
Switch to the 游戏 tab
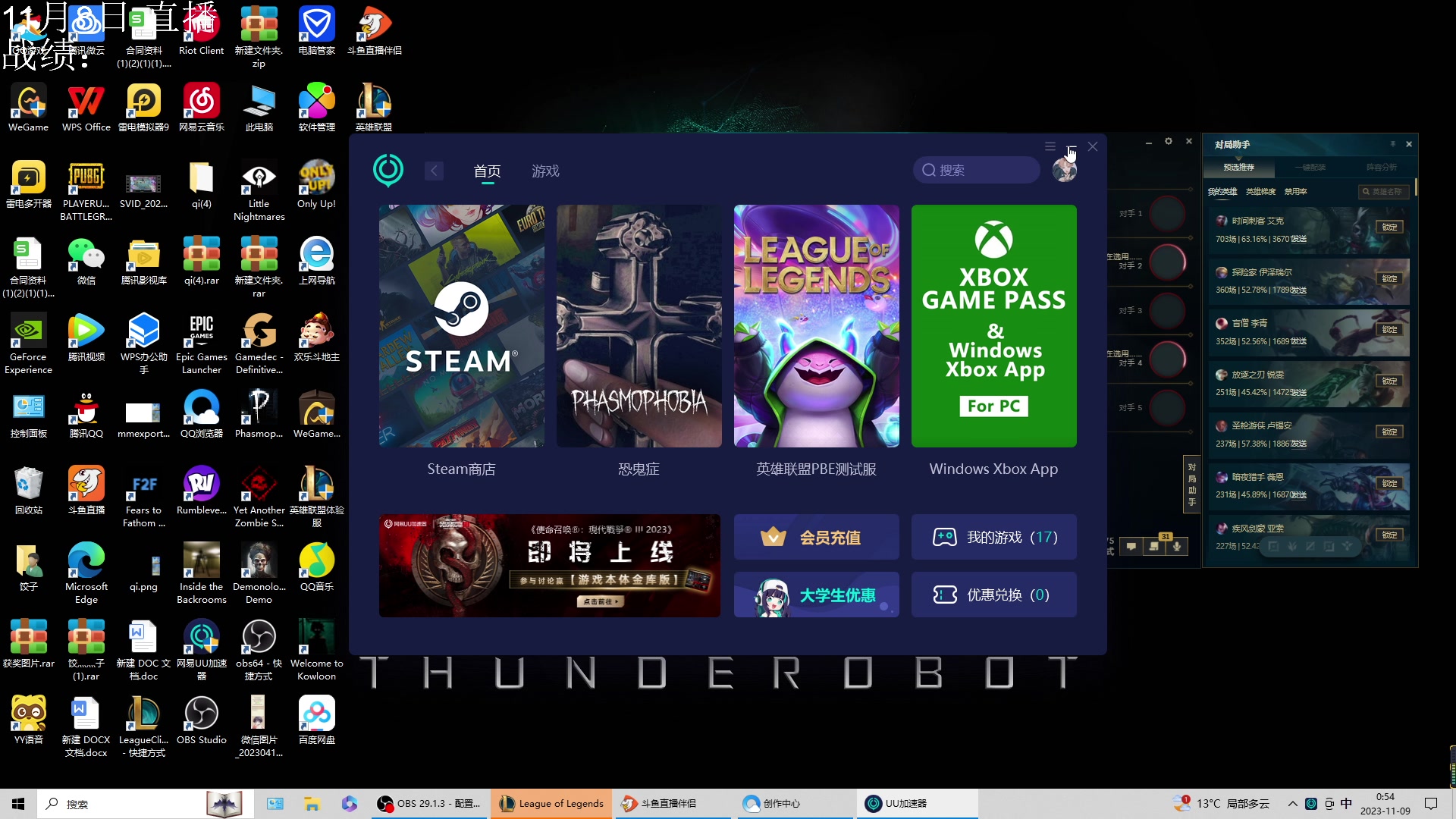coord(545,171)
